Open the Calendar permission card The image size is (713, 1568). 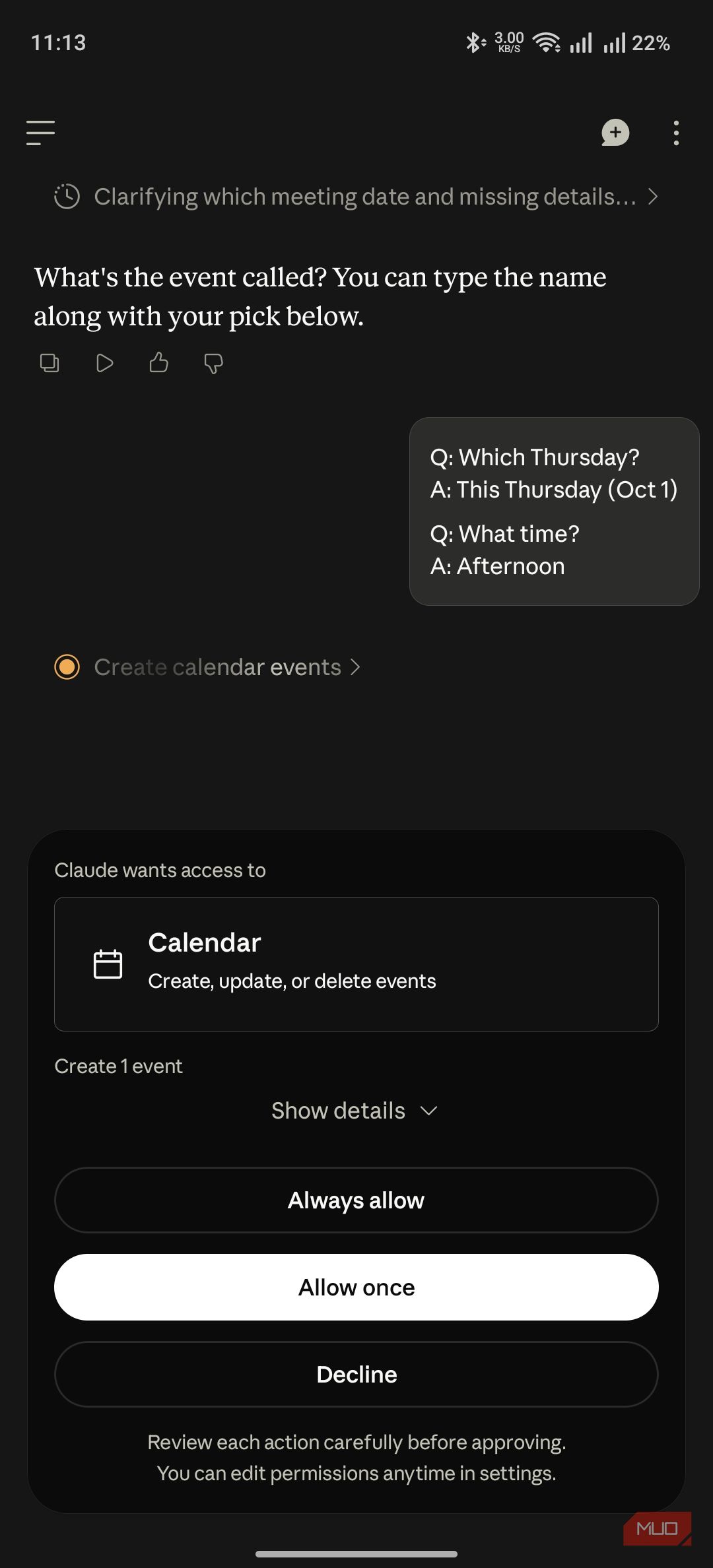[x=356, y=964]
